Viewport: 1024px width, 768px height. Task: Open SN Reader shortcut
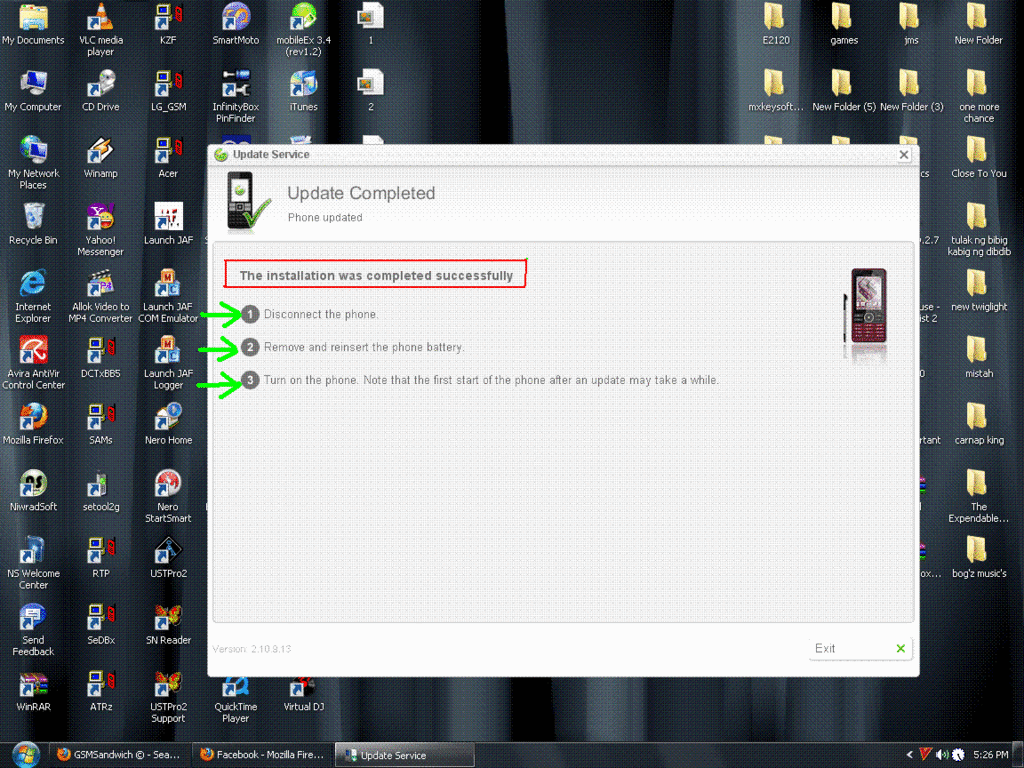pyautogui.click(x=168, y=624)
